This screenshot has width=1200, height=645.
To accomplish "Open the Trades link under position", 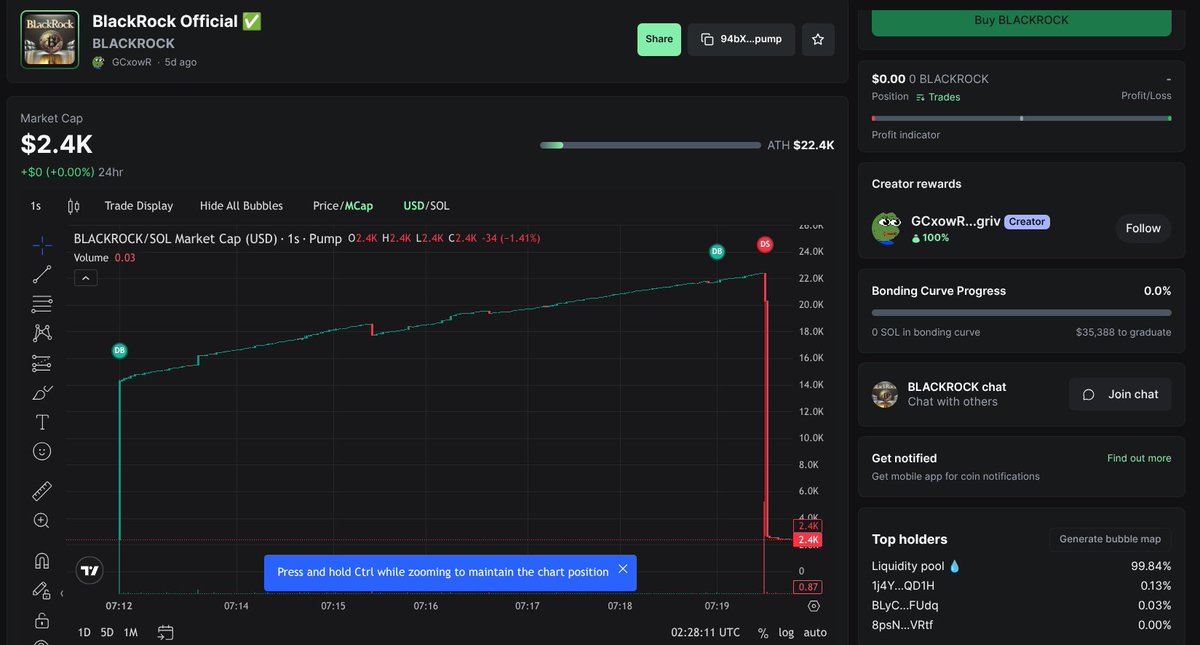I will coord(938,97).
